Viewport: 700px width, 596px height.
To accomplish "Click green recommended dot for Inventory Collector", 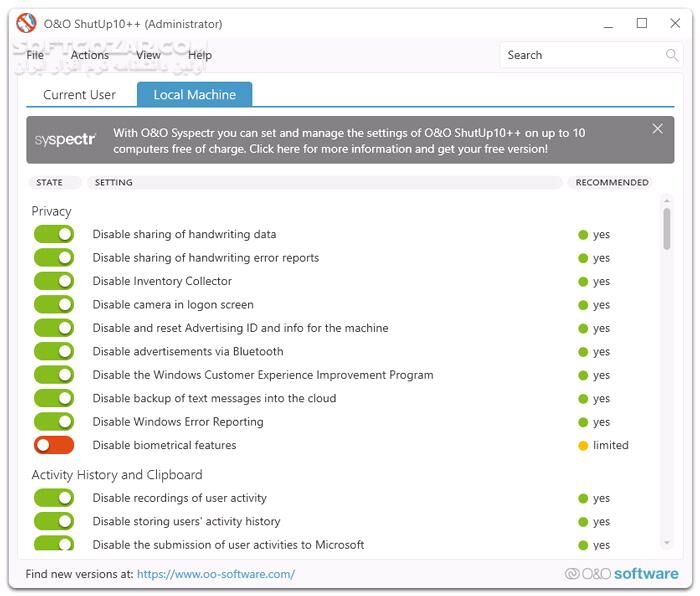I will point(583,282).
